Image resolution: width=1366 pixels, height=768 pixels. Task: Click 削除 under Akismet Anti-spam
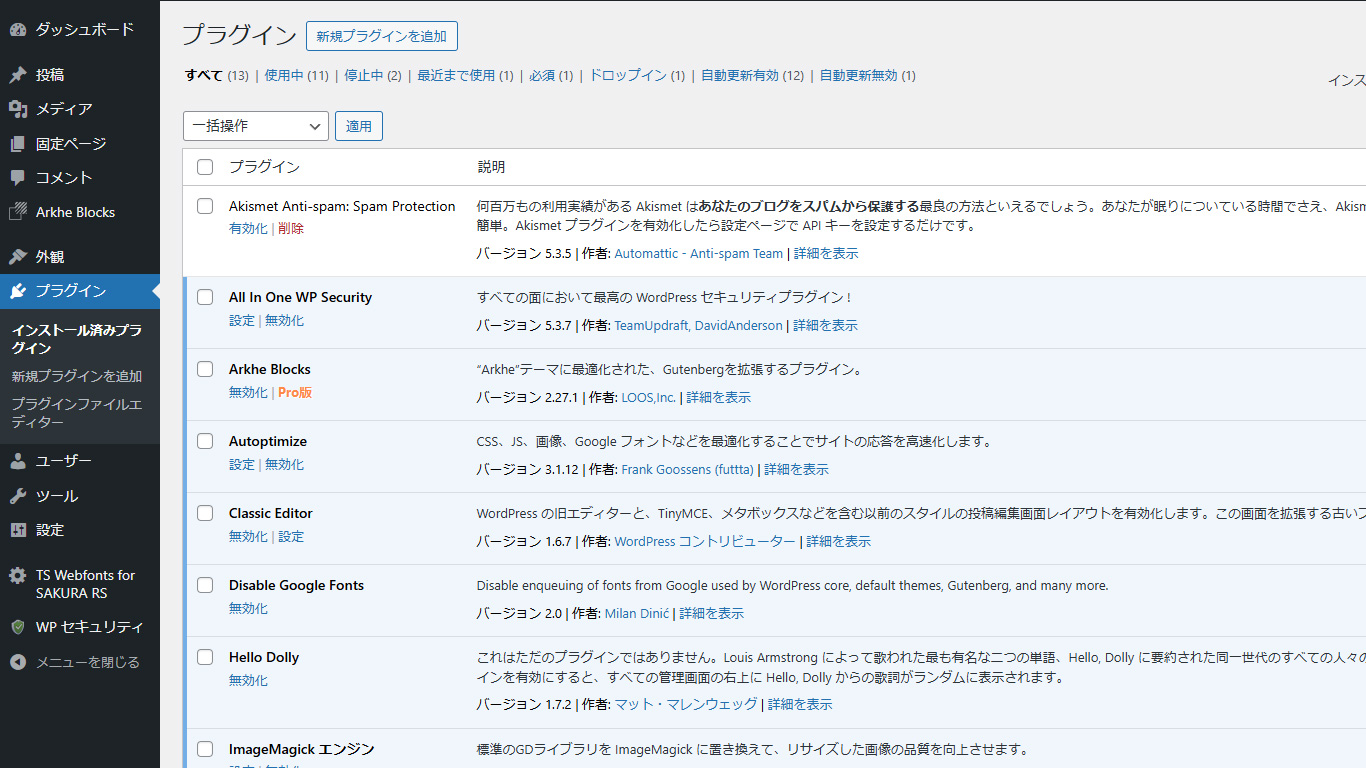pos(291,228)
